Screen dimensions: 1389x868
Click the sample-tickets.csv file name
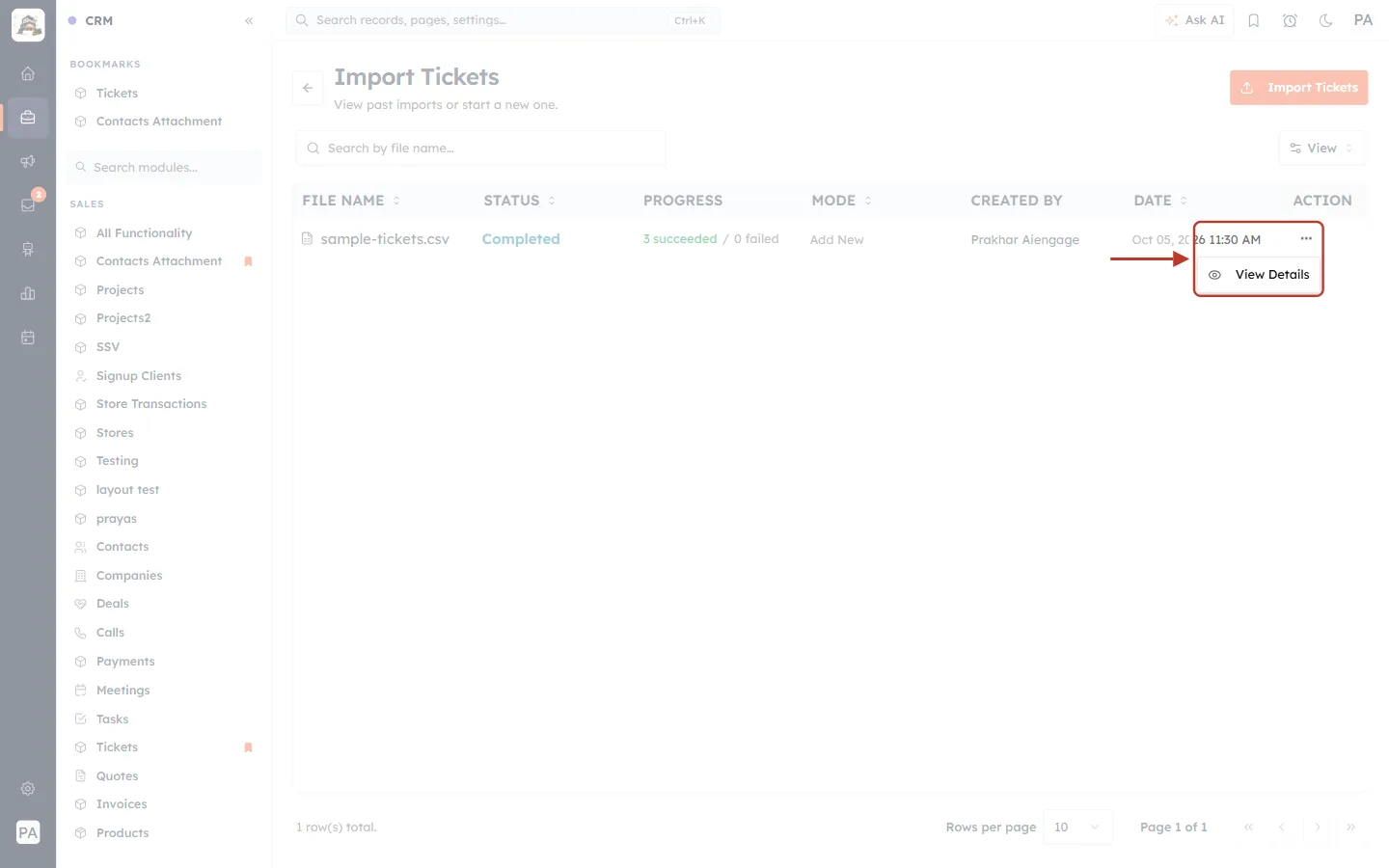[x=385, y=239]
